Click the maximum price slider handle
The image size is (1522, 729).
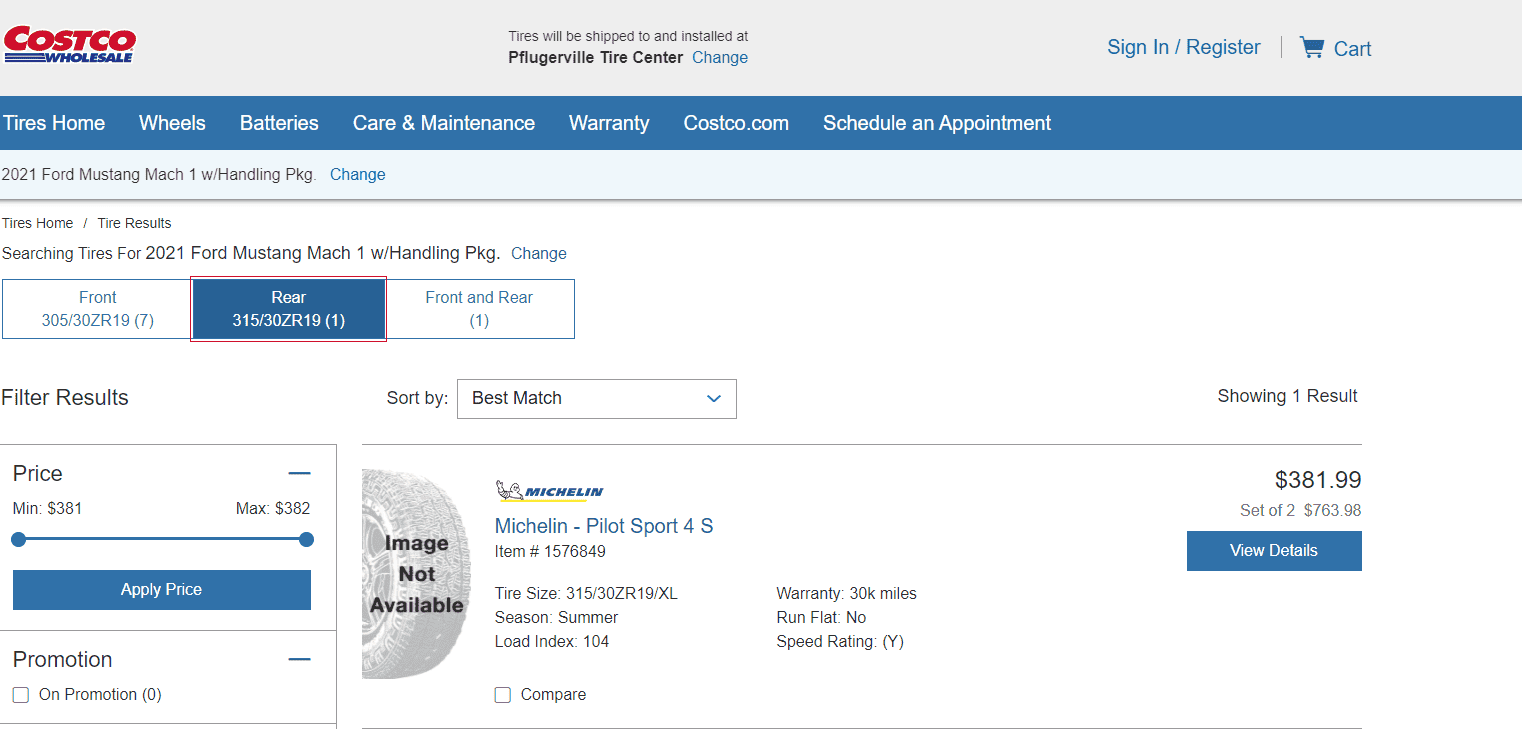tap(306, 540)
